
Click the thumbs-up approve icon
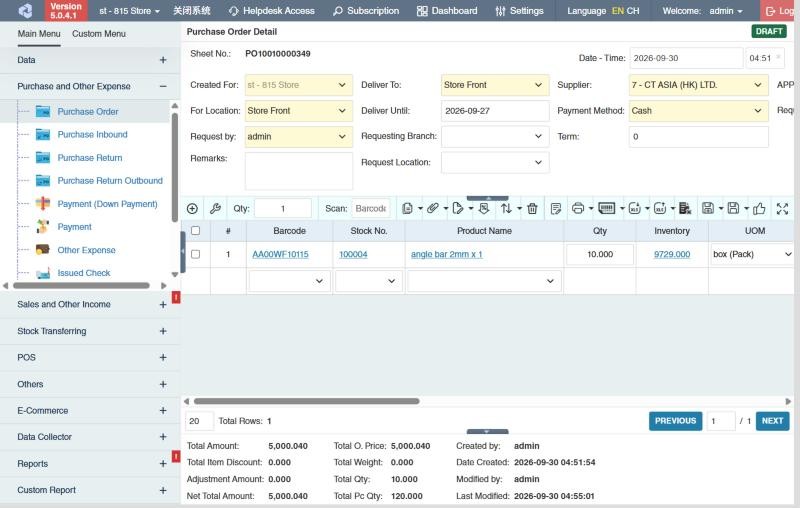pyautogui.click(x=759, y=208)
